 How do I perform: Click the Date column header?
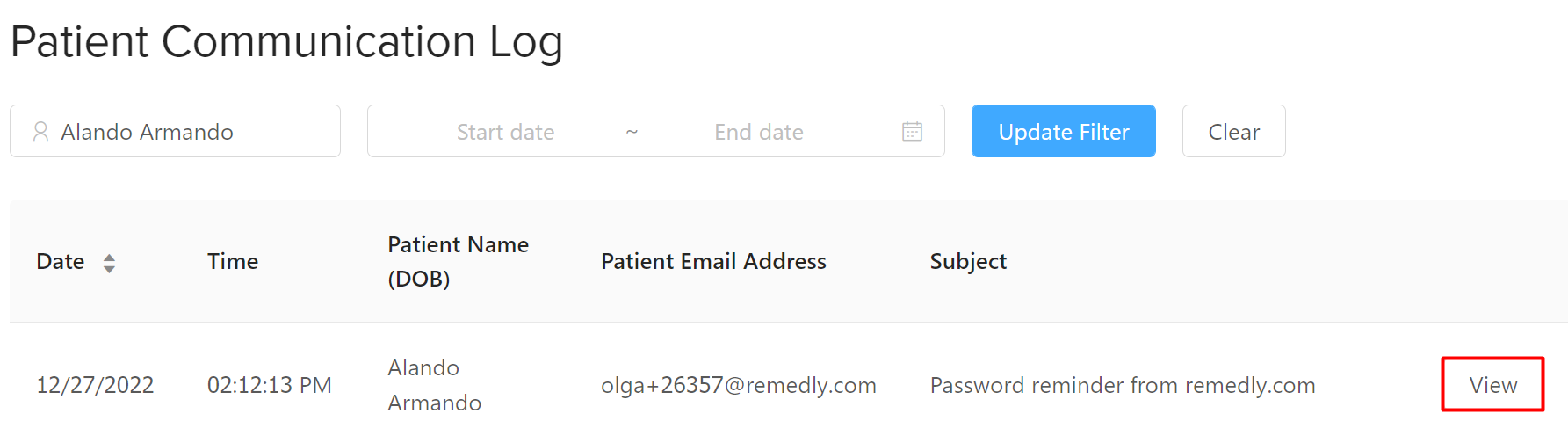point(61,261)
